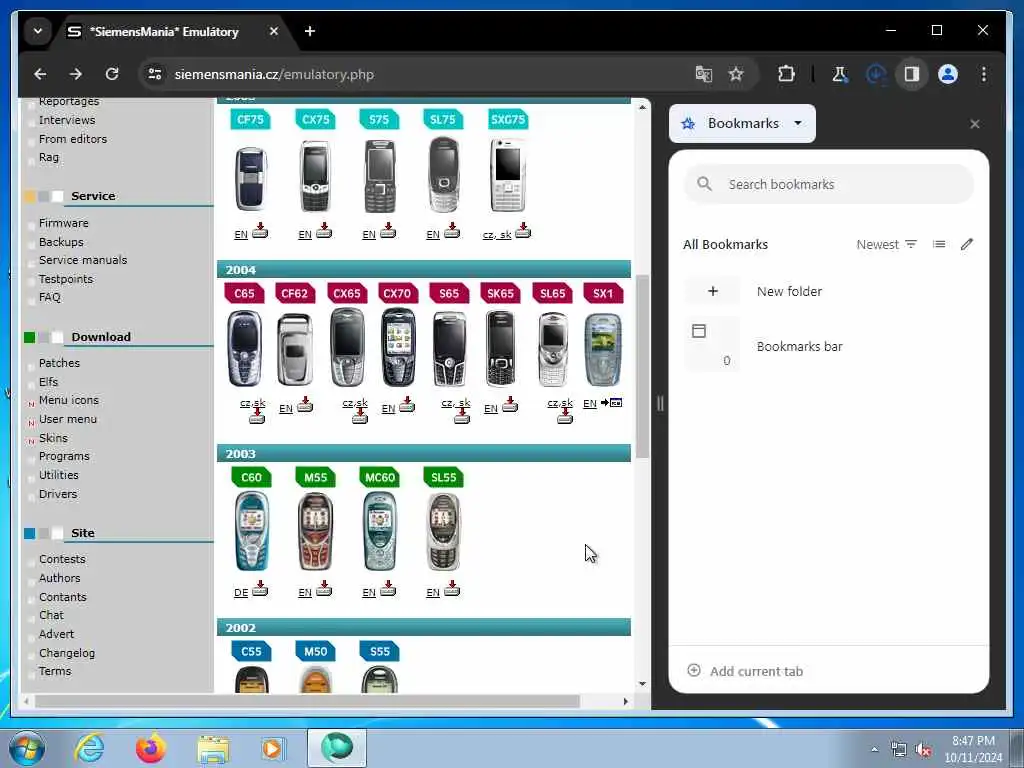Open site information icon in address bar

[x=155, y=74]
